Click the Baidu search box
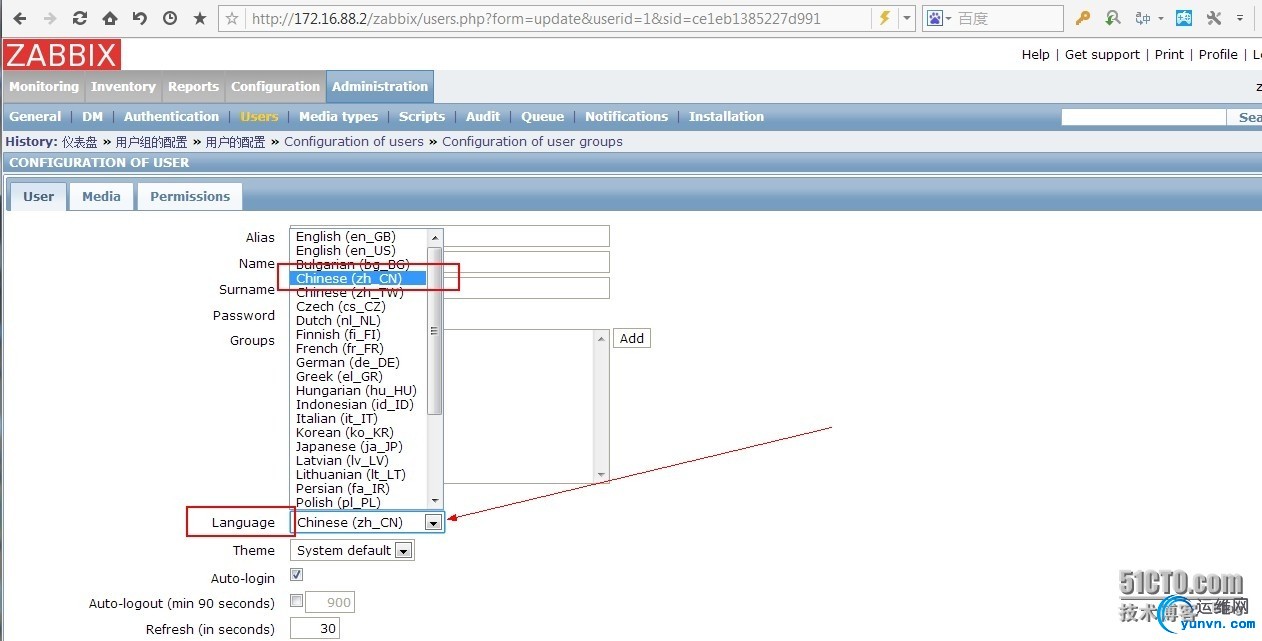This screenshot has height=641, width=1262. (x=1008, y=18)
